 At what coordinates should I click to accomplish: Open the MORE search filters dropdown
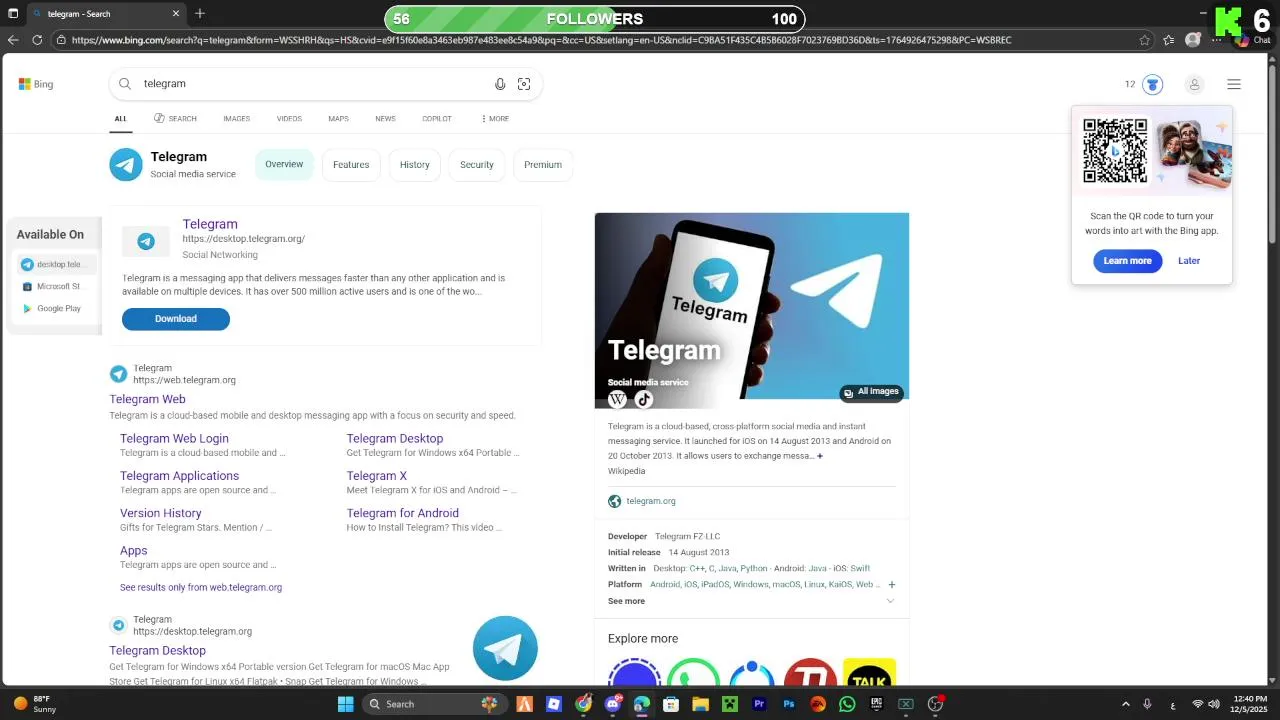coord(495,119)
